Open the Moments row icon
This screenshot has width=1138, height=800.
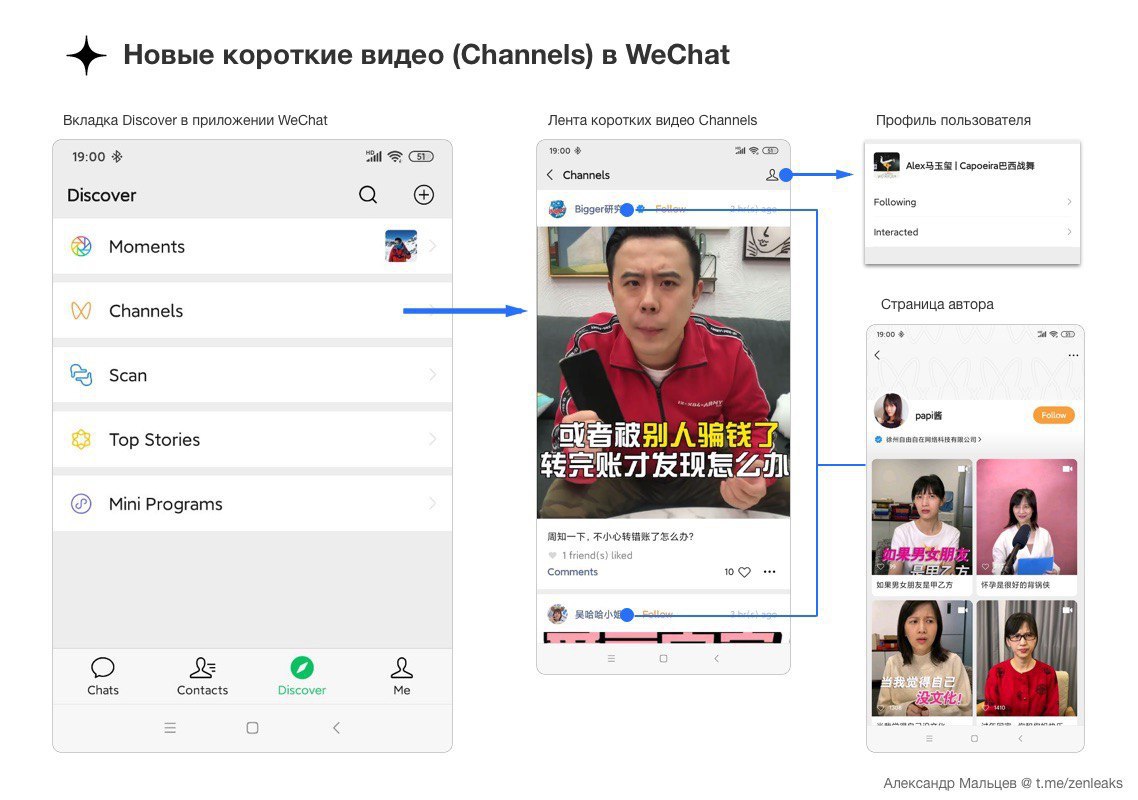81,246
